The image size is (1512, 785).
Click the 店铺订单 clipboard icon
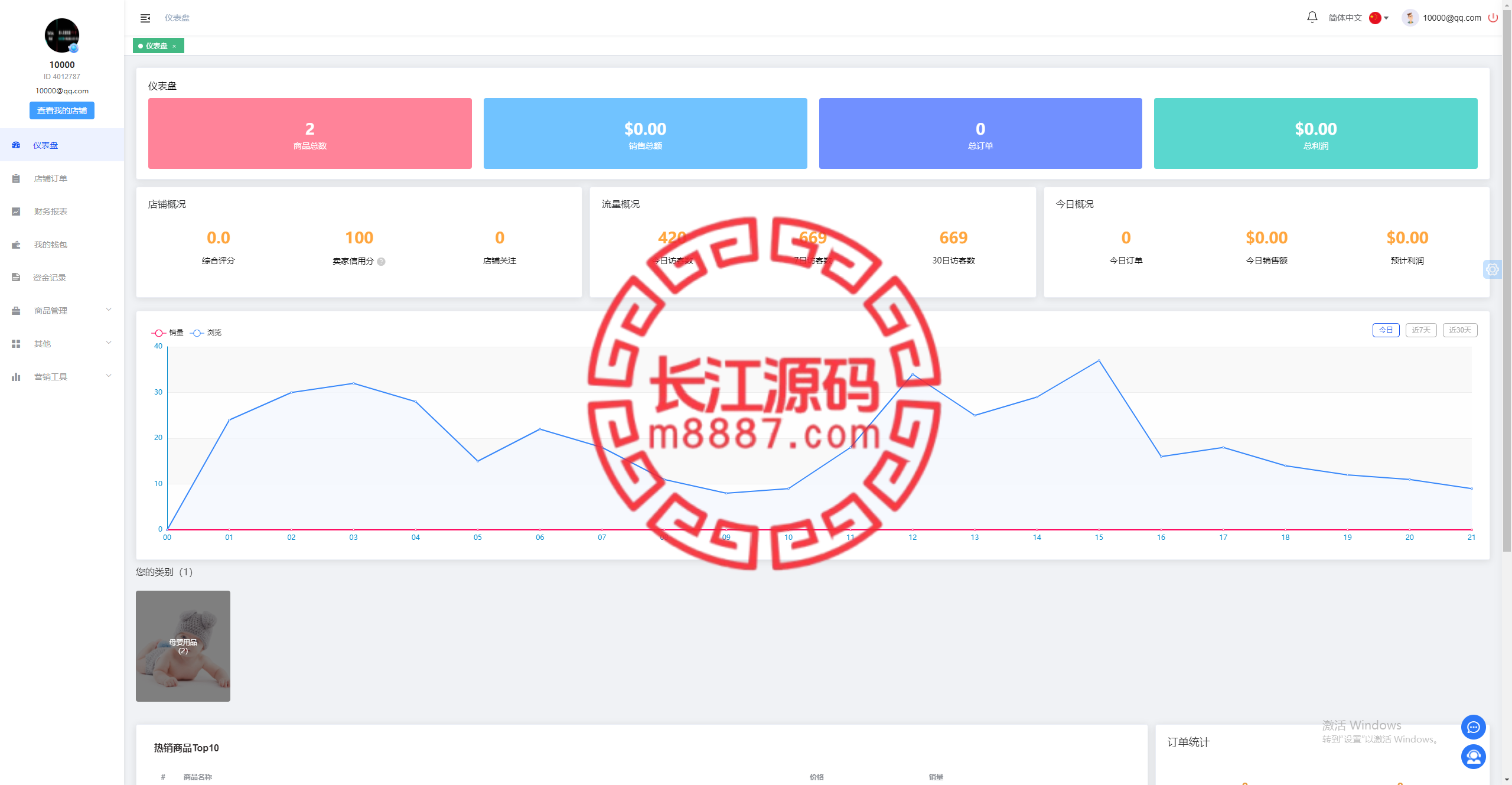click(16, 178)
